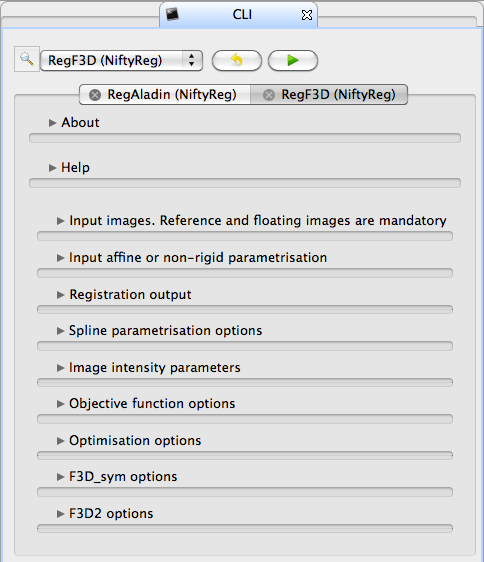484x562 pixels.
Task: Click the CLI terminal icon in tab
Action: (x=172, y=14)
